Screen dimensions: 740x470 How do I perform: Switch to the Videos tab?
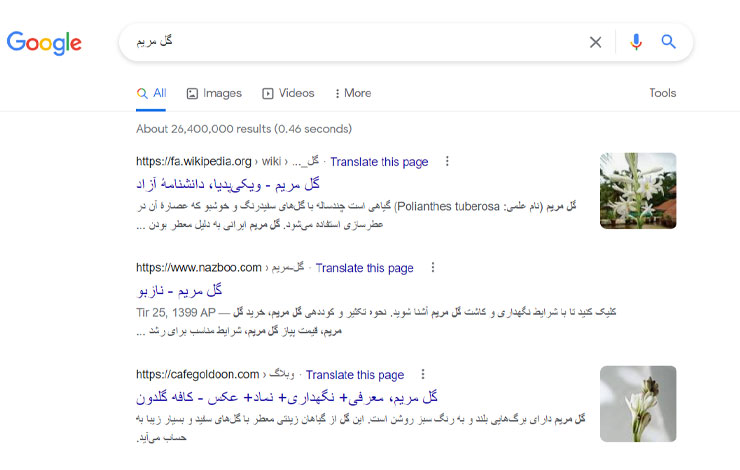tap(288, 93)
